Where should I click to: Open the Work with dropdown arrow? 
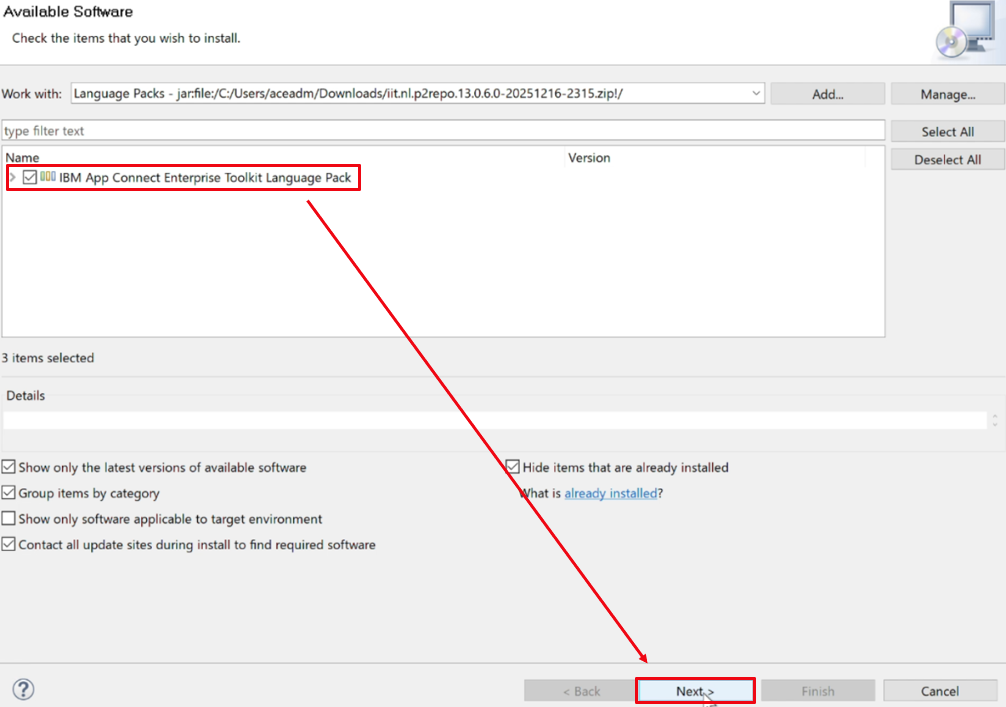pyautogui.click(x=756, y=94)
